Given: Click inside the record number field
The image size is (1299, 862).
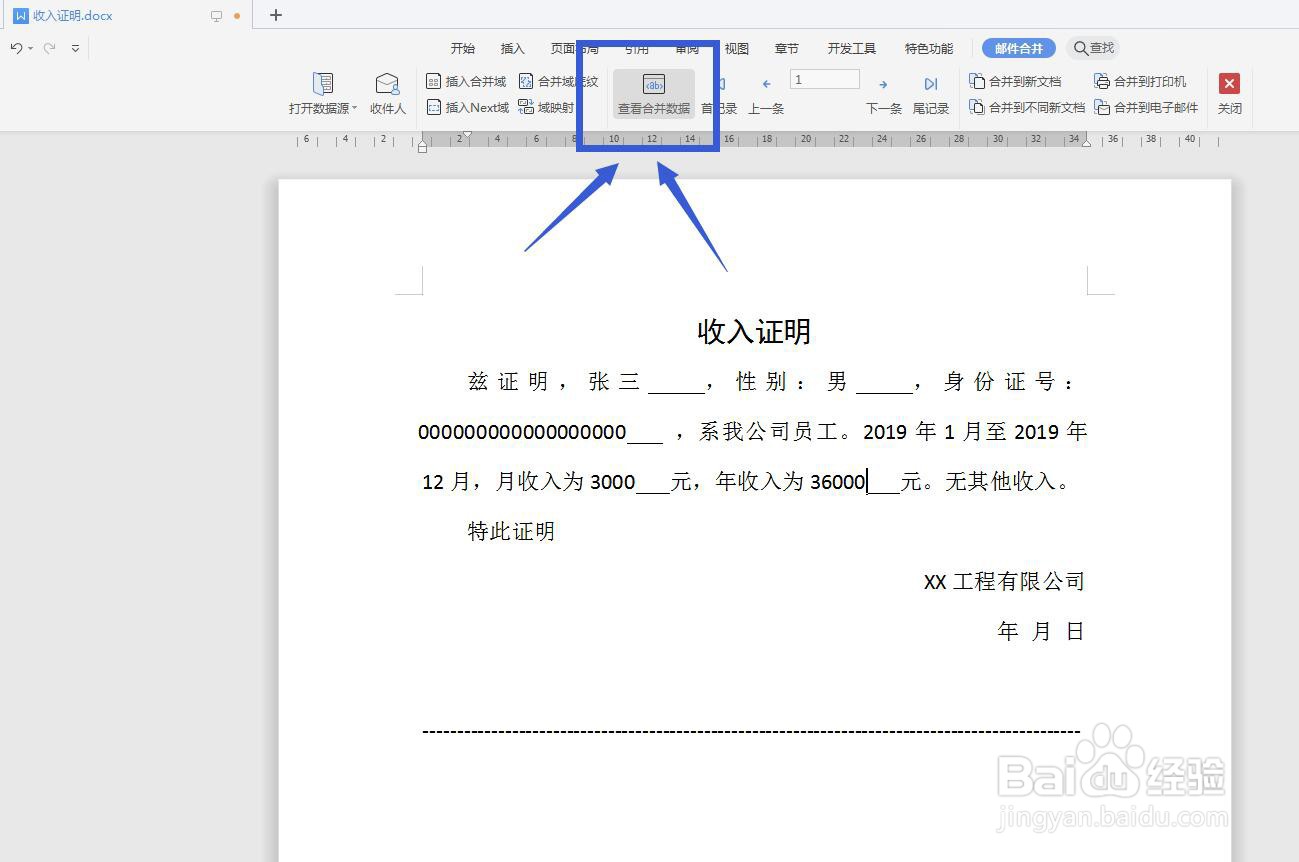Looking at the screenshot, I should (x=824, y=78).
